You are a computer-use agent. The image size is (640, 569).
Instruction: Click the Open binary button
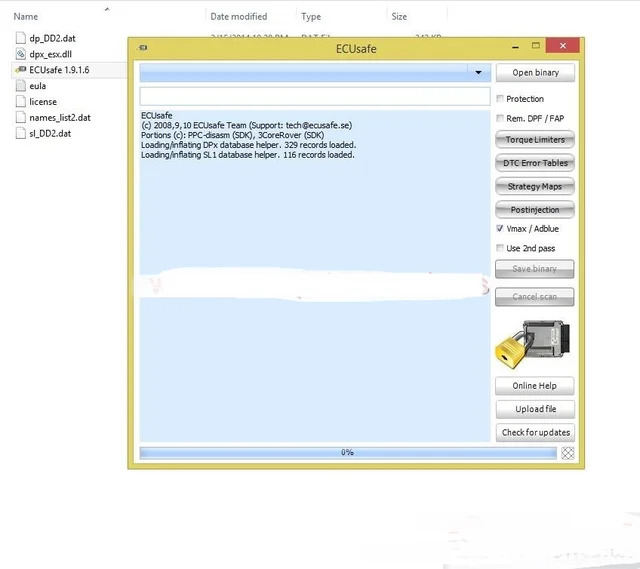[535, 73]
